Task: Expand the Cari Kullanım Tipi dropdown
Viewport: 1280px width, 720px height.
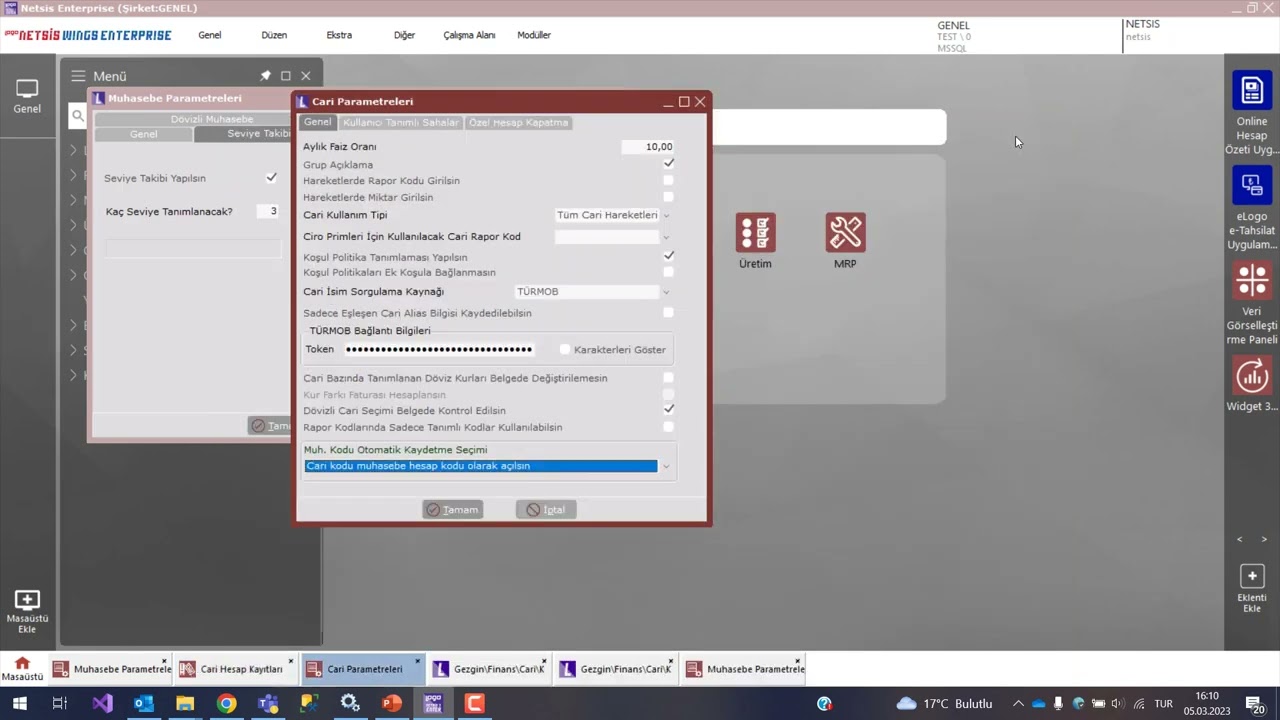Action: click(666, 215)
